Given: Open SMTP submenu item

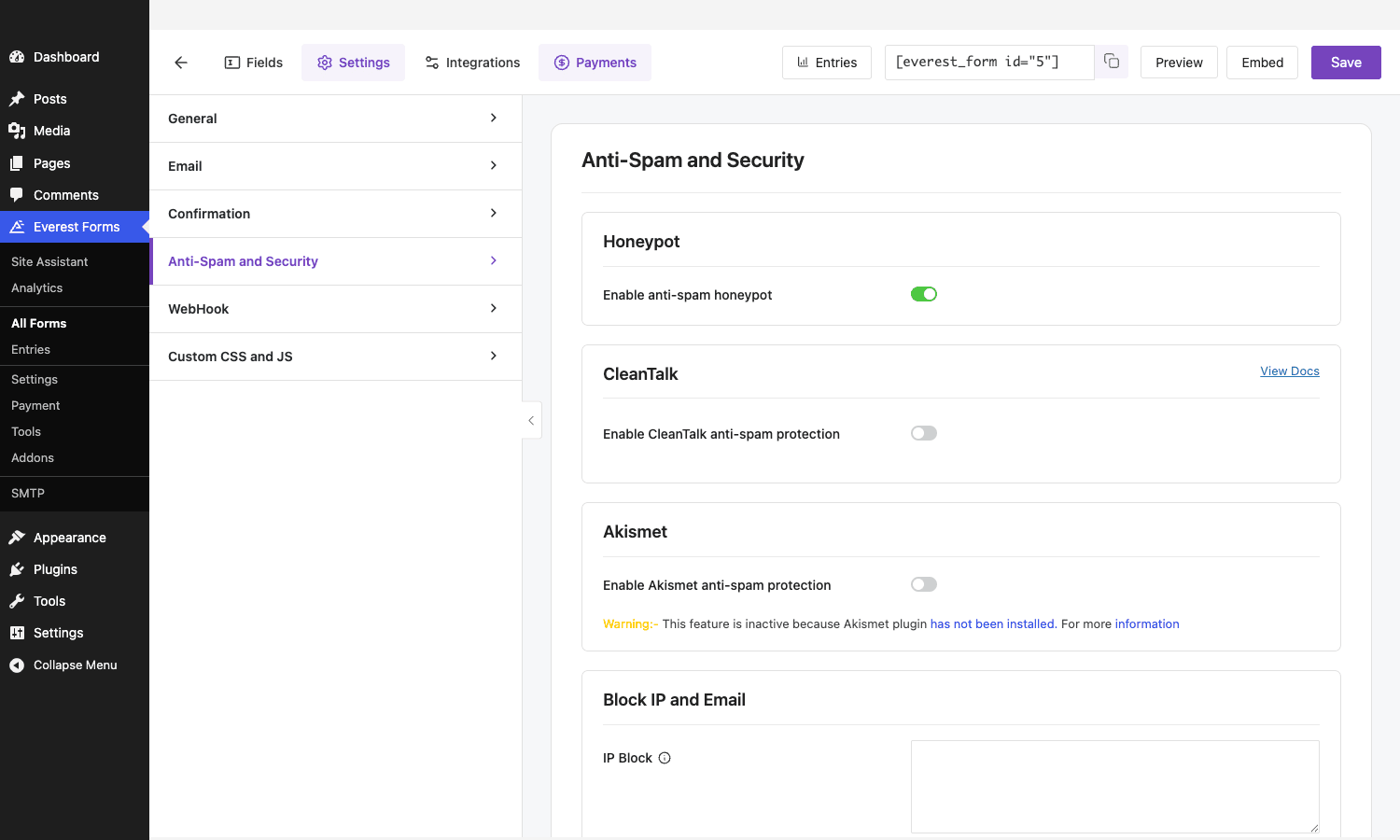Looking at the screenshot, I should click(x=28, y=494).
